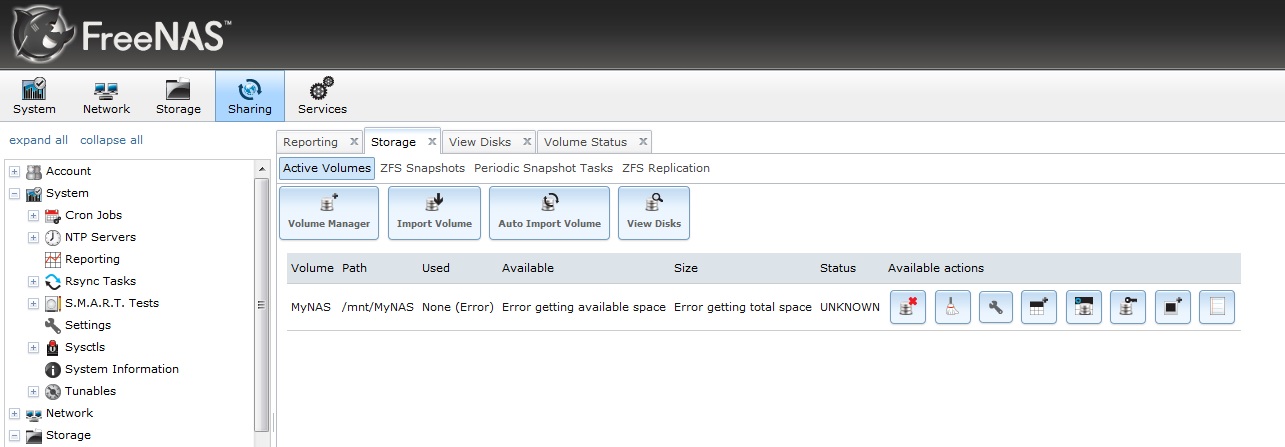
Task: Expand the Sysctls node
Action: (33, 347)
